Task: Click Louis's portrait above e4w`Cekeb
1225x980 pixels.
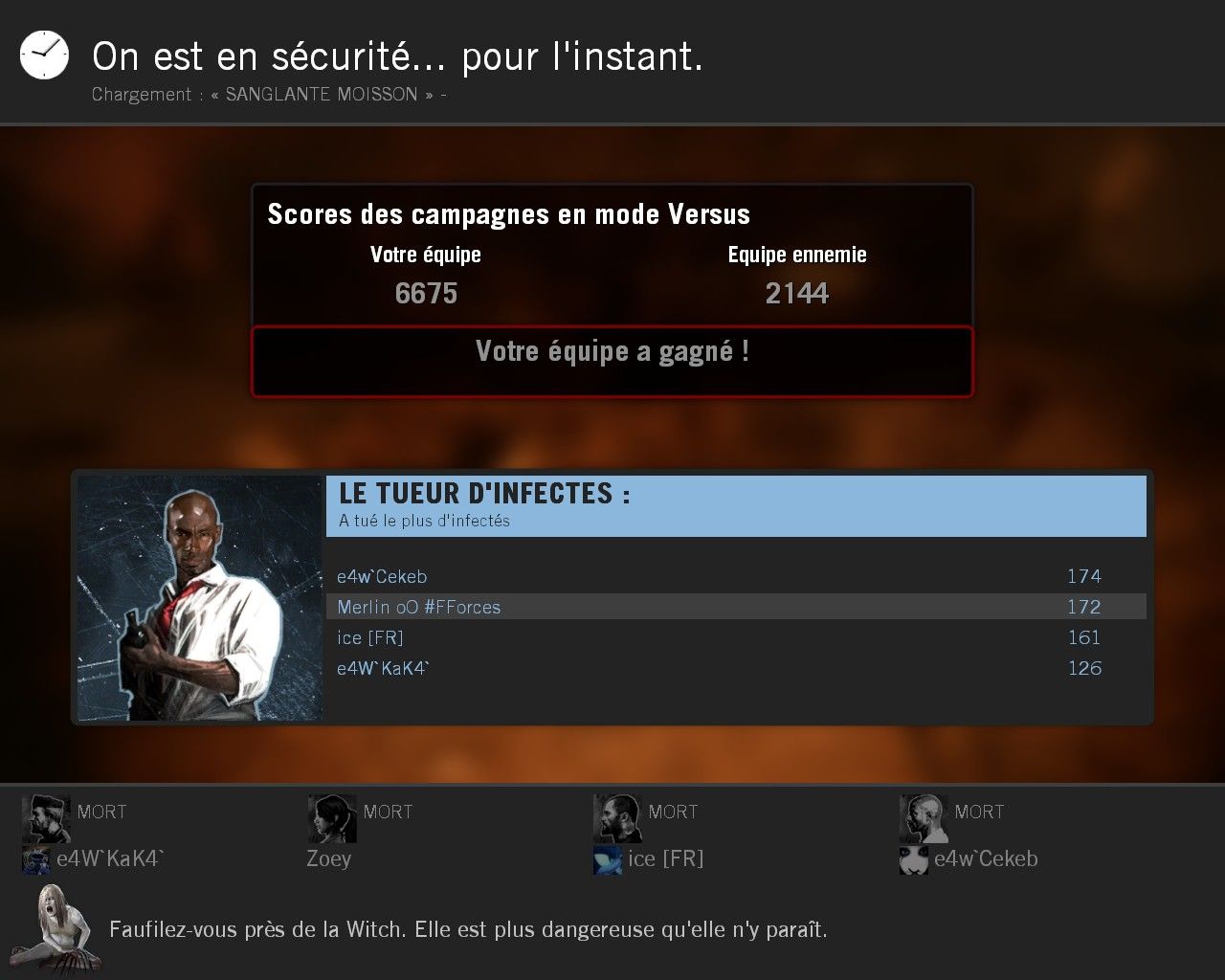Action: click(x=924, y=818)
